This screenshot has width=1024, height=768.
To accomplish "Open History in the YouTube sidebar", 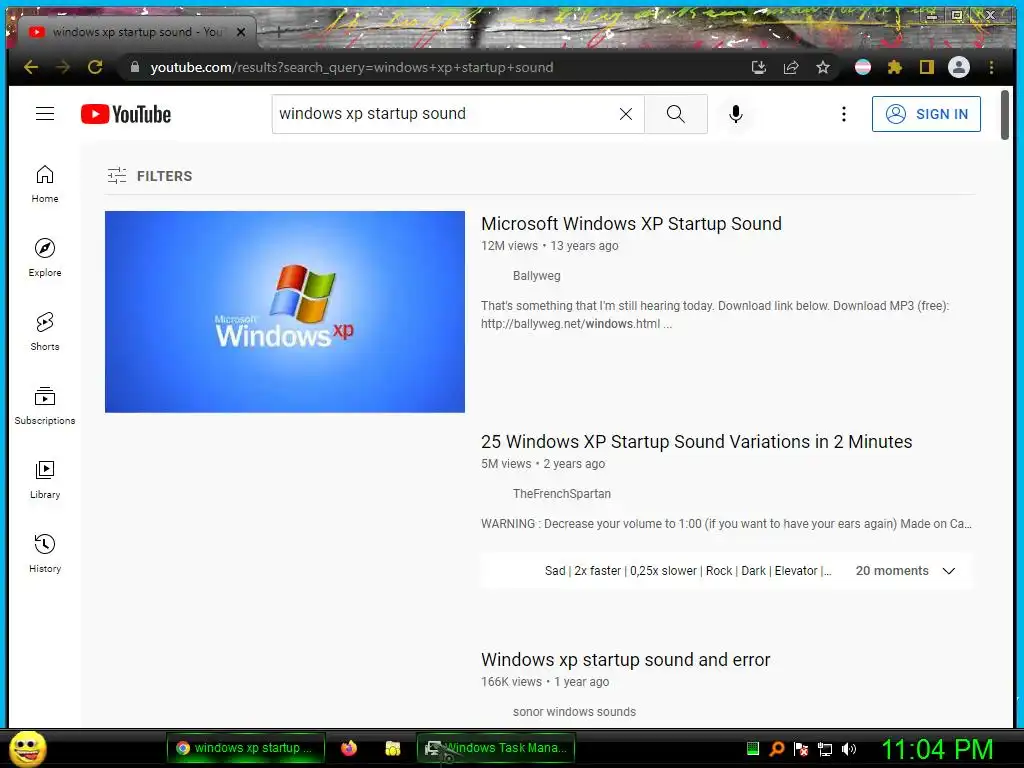I will 45,554.
